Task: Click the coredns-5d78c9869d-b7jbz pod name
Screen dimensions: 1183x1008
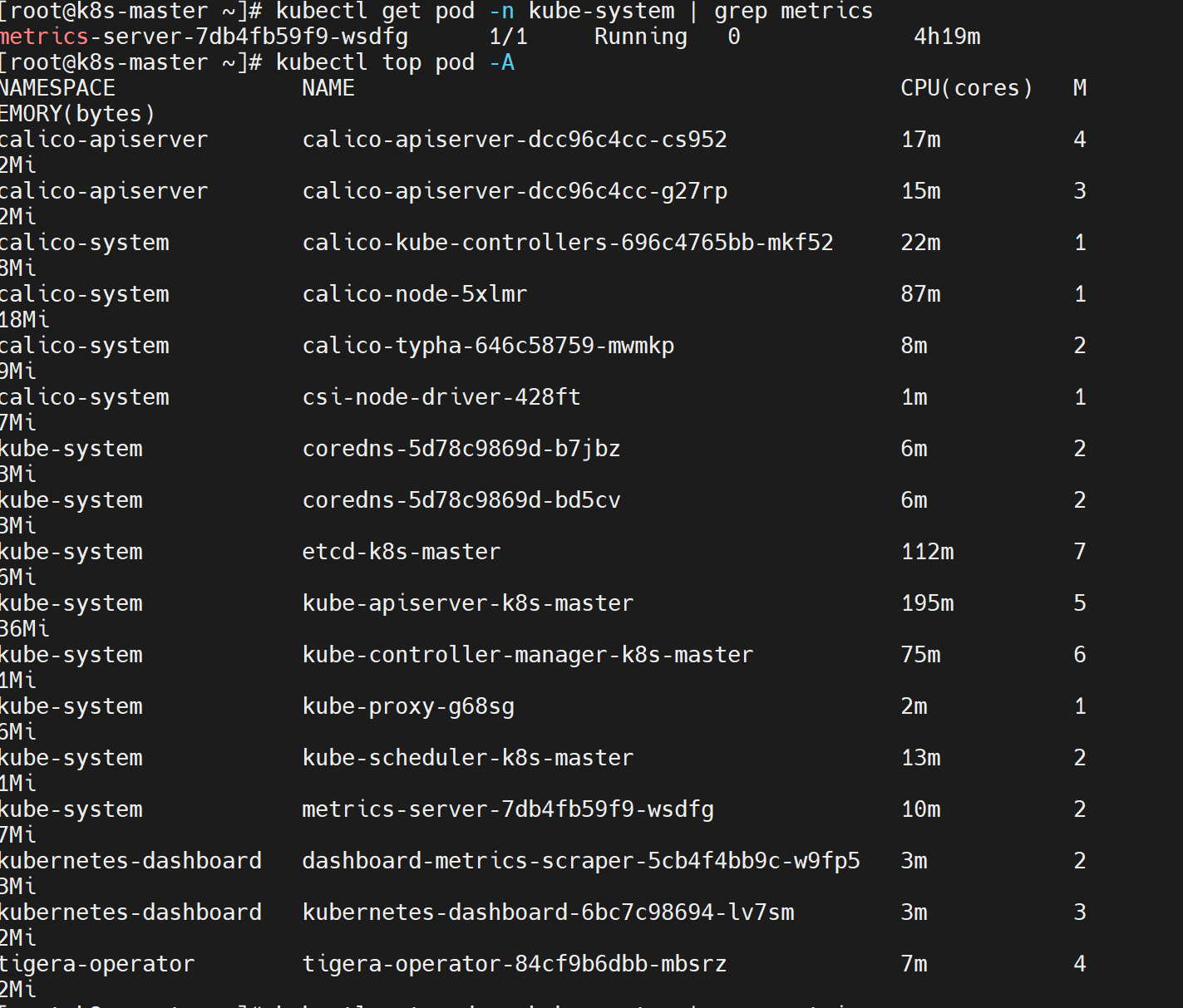Action: point(461,449)
